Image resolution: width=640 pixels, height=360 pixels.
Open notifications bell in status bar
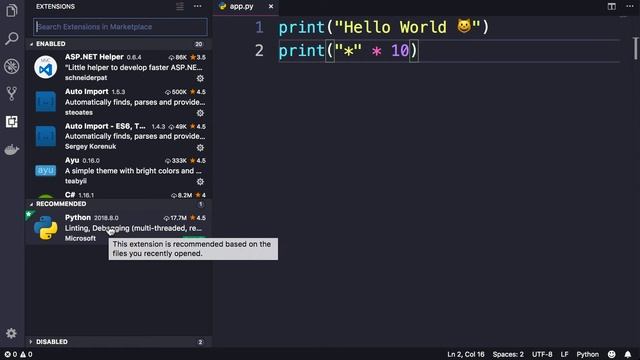(628, 354)
